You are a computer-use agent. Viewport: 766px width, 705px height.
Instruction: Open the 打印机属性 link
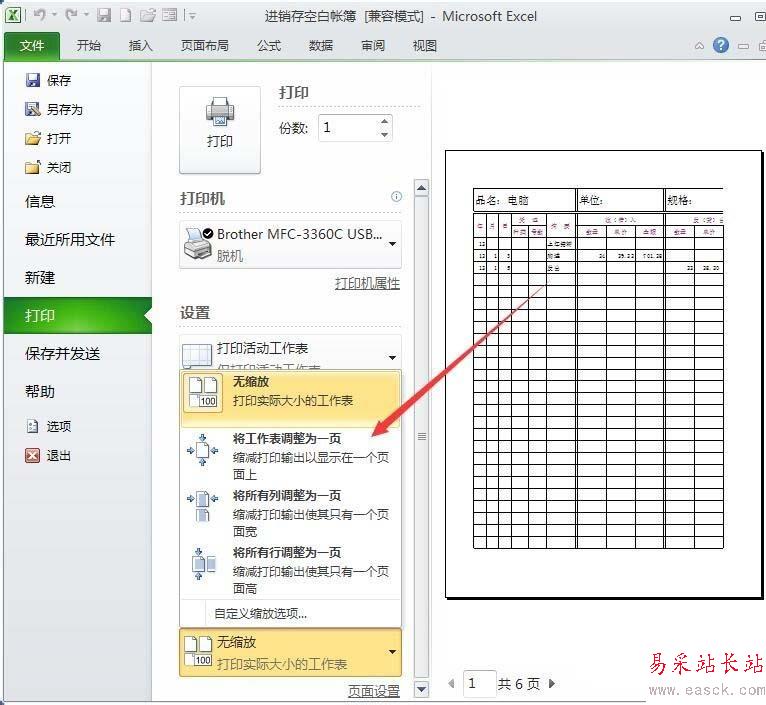pyautogui.click(x=367, y=283)
